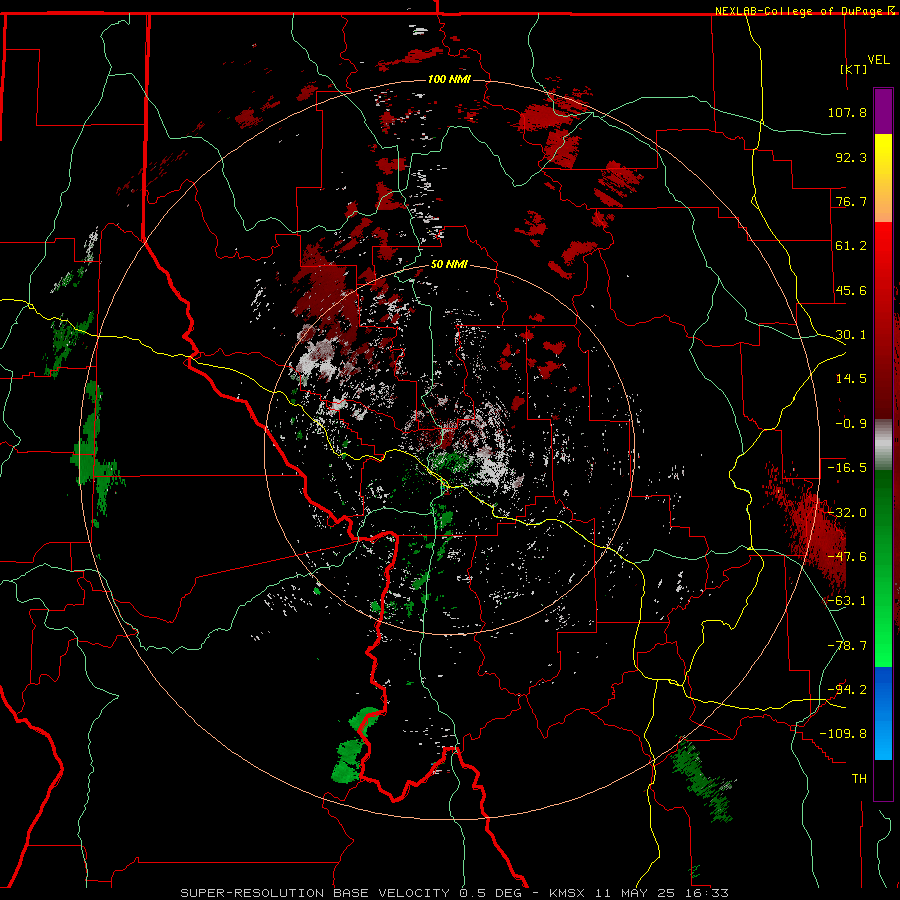Viewport: 900px width, 900px height.
Task: Pick the -0.9 scale label
Action: (x=851, y=424)
